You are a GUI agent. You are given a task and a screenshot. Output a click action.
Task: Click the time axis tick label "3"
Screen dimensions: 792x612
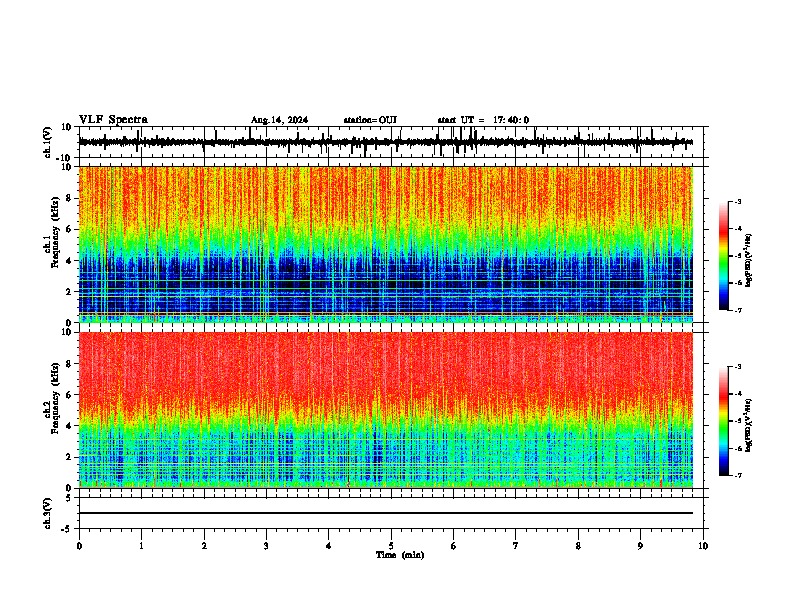pos(266,546)
